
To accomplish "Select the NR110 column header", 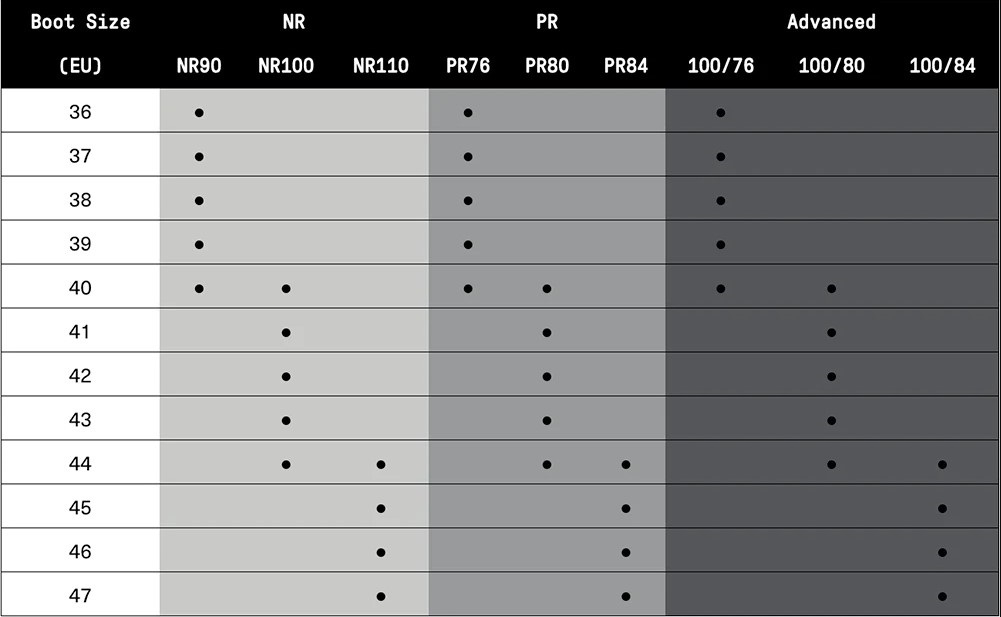I will pyautogui.click(x=380, y=67).
